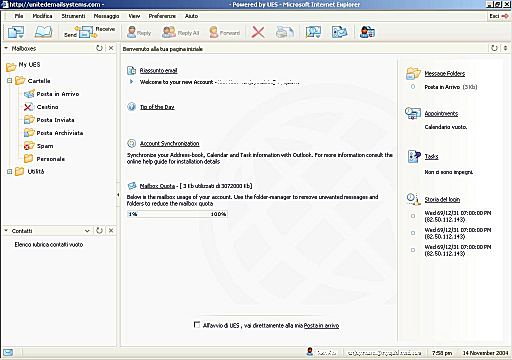Screen dimensions: 512x360
Task: Close the Contatti panel
Action: tap(111, 230)
